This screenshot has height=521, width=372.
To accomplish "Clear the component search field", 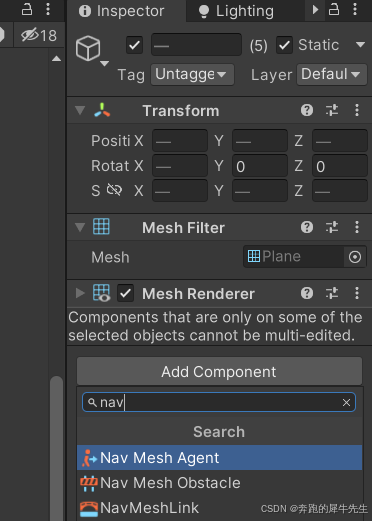I will (346, 402).
